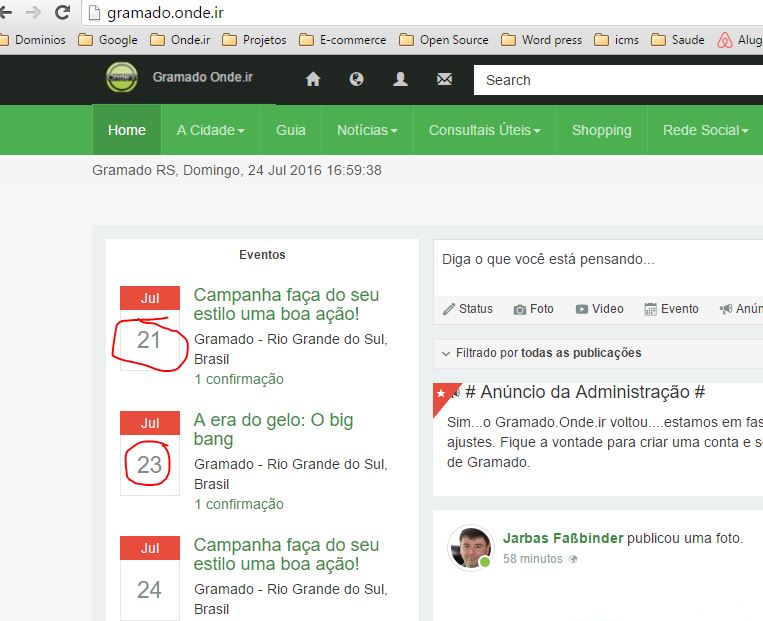Click Jarbas Faßbinder avatar photo
The width and height of the screenshot is (763, 621).
click(471, 548)
